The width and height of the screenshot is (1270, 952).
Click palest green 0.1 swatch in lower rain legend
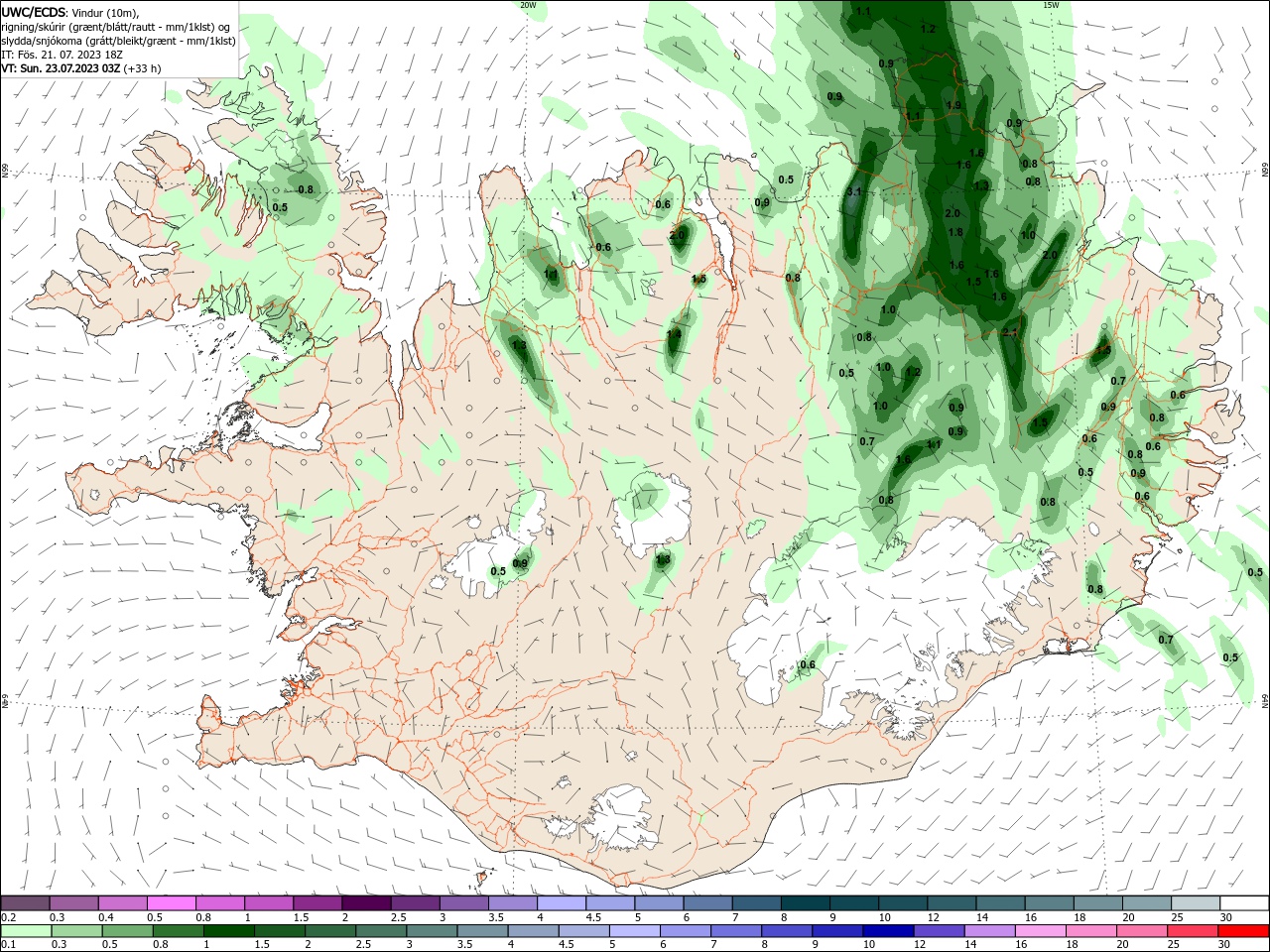click(26, 931)
